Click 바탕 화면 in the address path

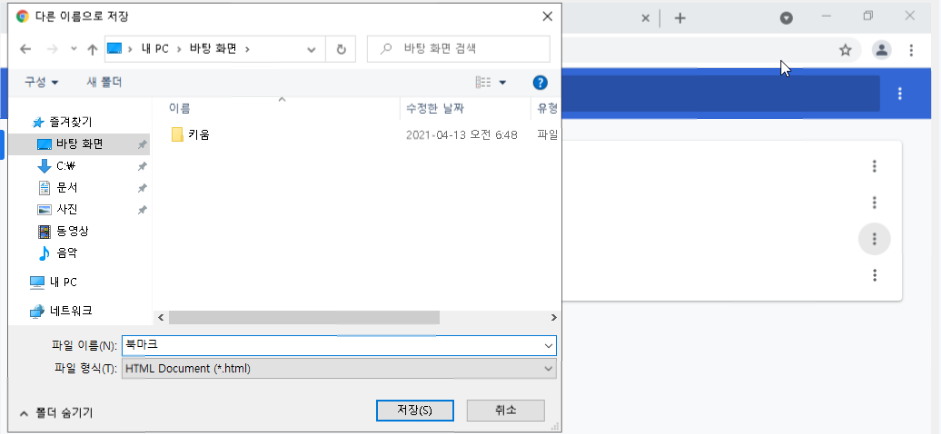pos(215,49)
